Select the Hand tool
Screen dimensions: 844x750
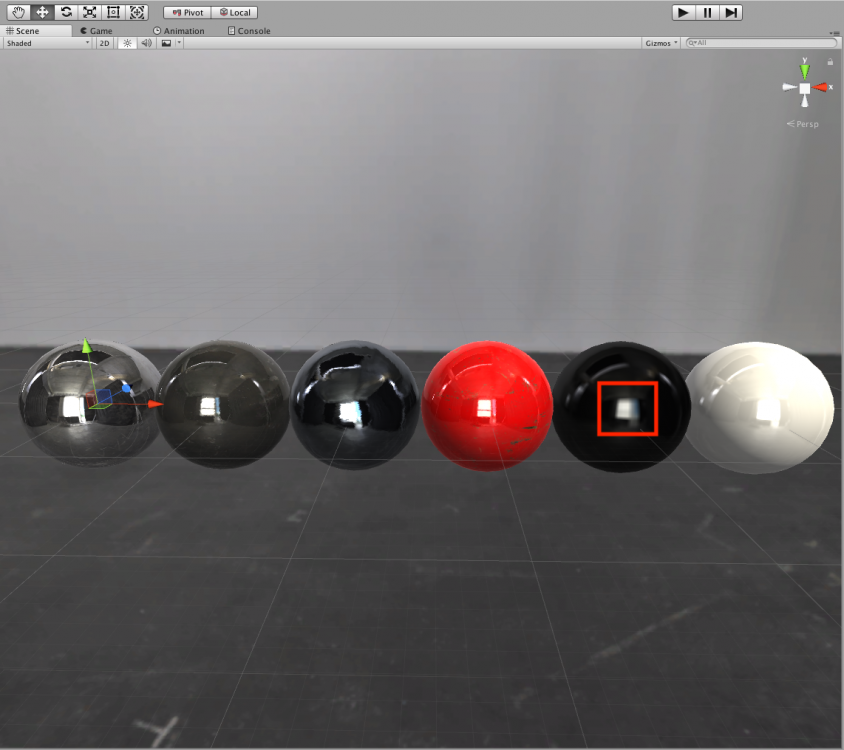click(19, 12)
